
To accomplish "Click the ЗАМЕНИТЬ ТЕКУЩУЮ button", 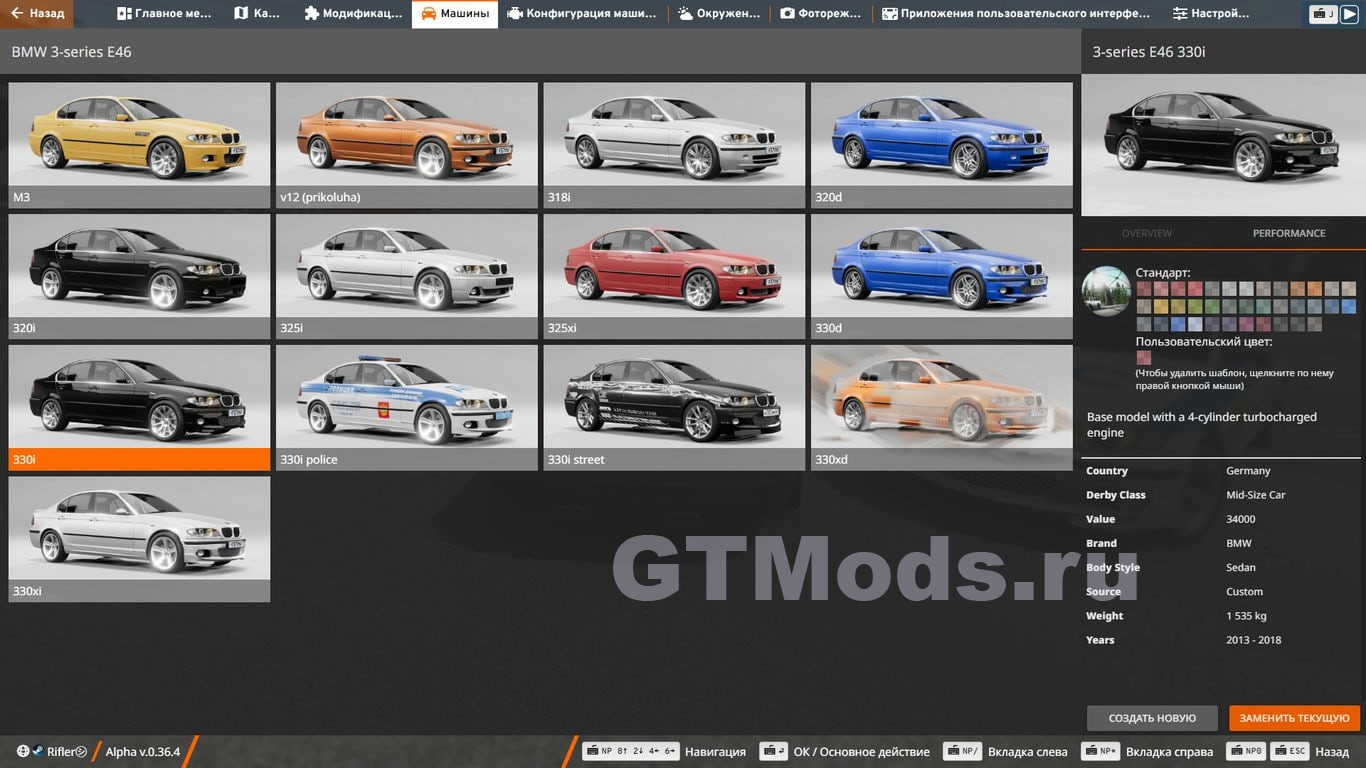I will click(x=1295, y=718).
